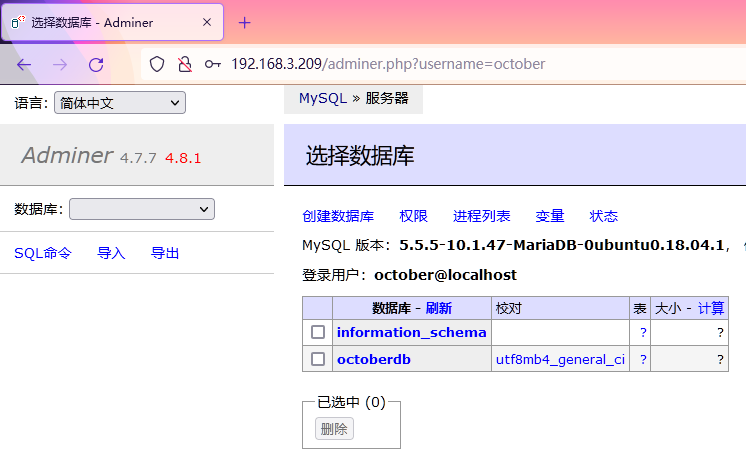Open the language dropdown 简体中文
The height and width of the screenshot is (471, 746).
[x=119, y=103]
